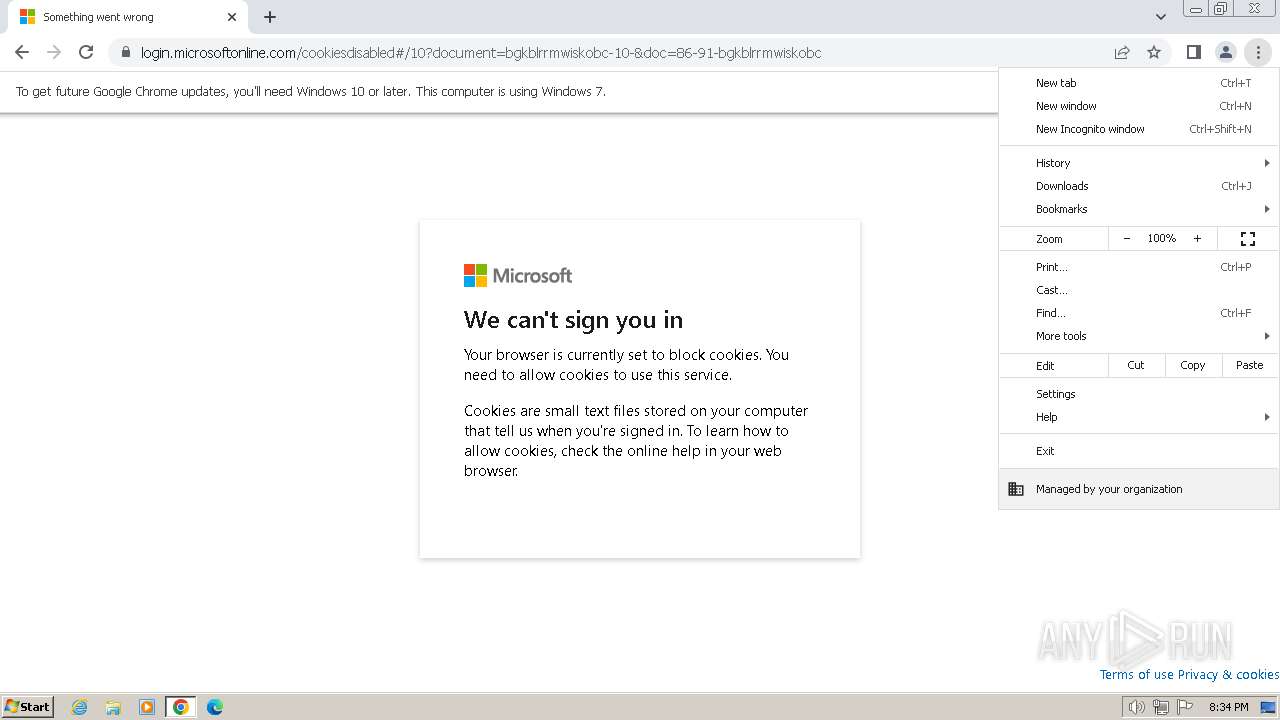
Task: Decrease zoom with the minus button
Action: (x=1127, y=239)
